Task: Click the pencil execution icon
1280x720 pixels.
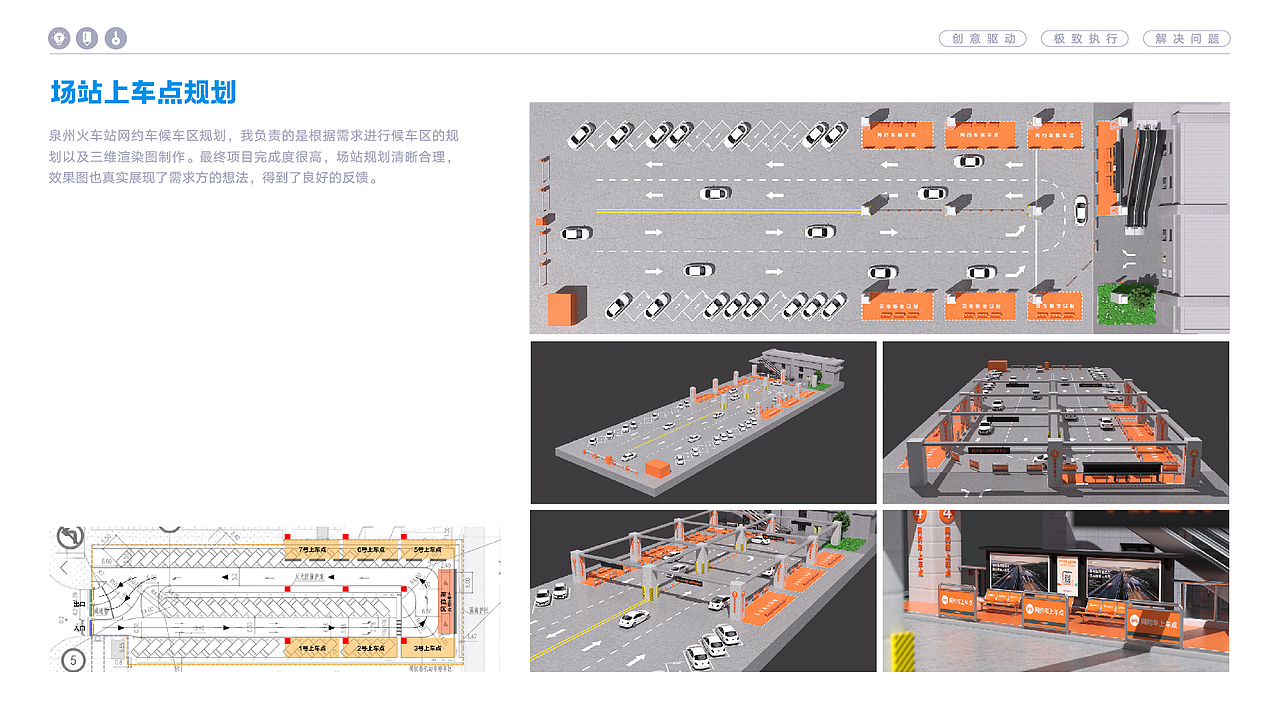Action: 88,39
